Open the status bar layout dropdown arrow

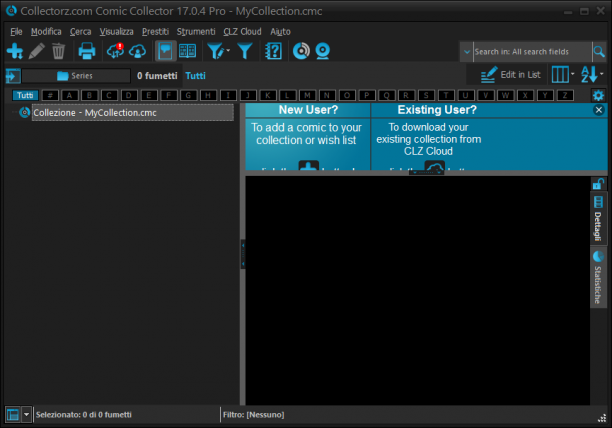(26, 414)
